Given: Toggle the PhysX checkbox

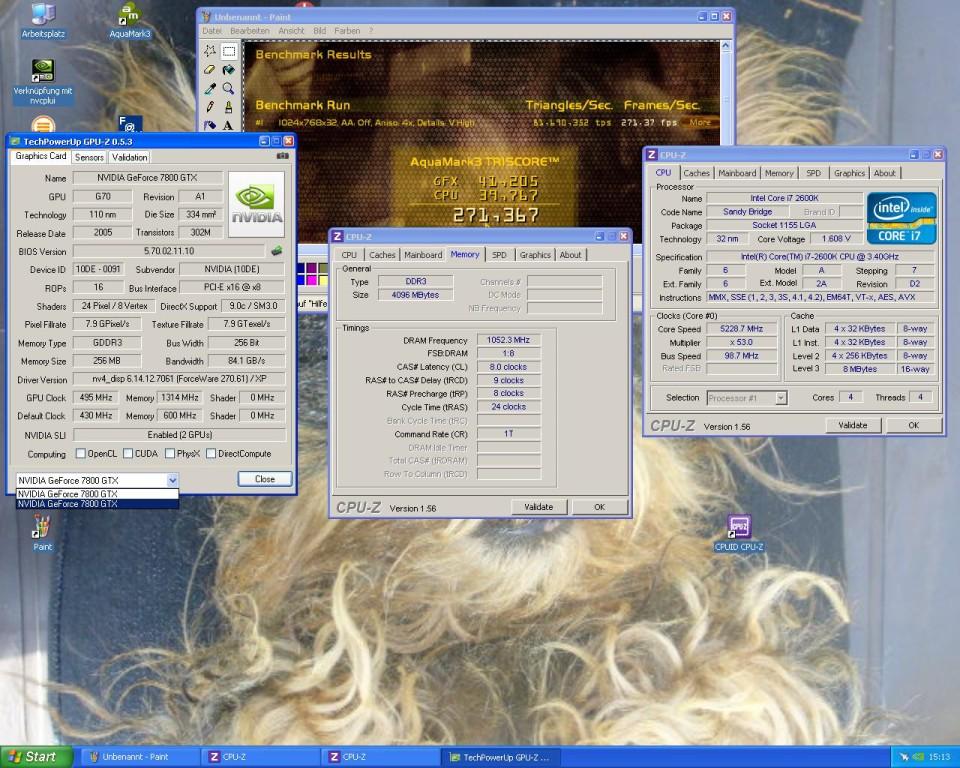Looking at the screenshot, I should [170, 454].
